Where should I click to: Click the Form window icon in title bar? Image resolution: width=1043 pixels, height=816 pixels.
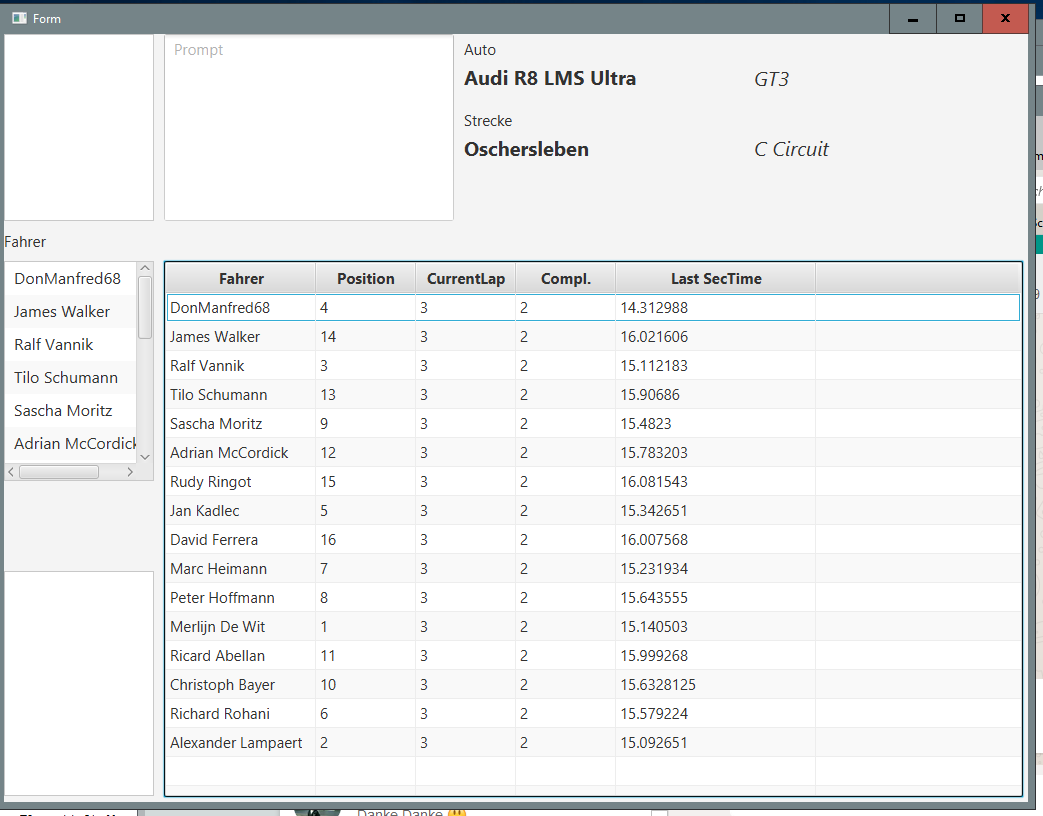coord(18,18)
